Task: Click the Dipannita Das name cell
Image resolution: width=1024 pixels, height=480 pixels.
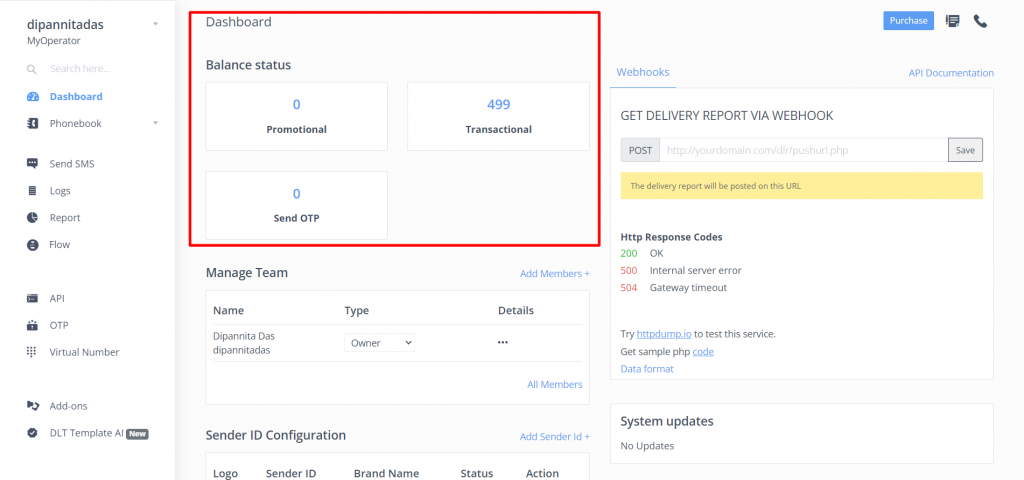Action: [x=245, y=336]
